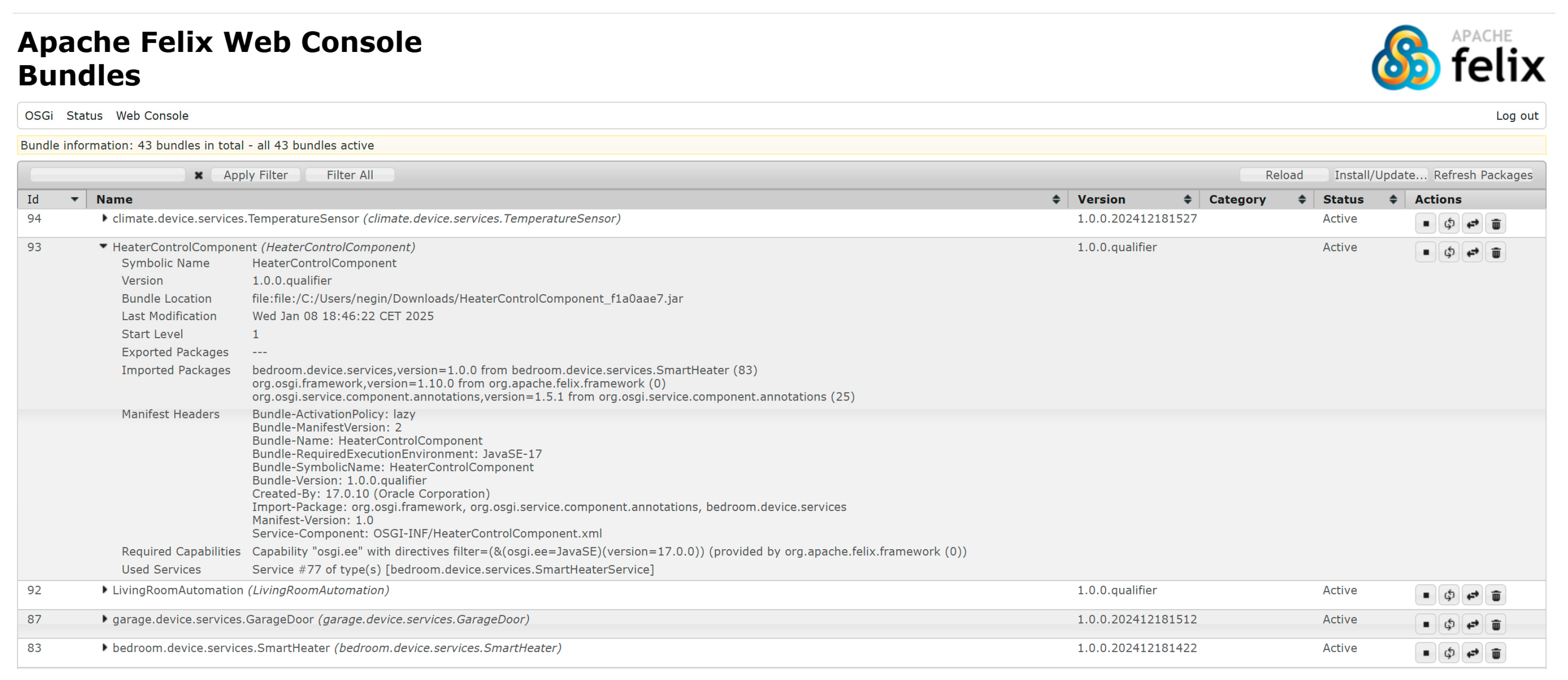Stop the garage.device.services.GarageDoor bundle
The height and width of the screenshot is (680, 1568).
coord(1425,625)
